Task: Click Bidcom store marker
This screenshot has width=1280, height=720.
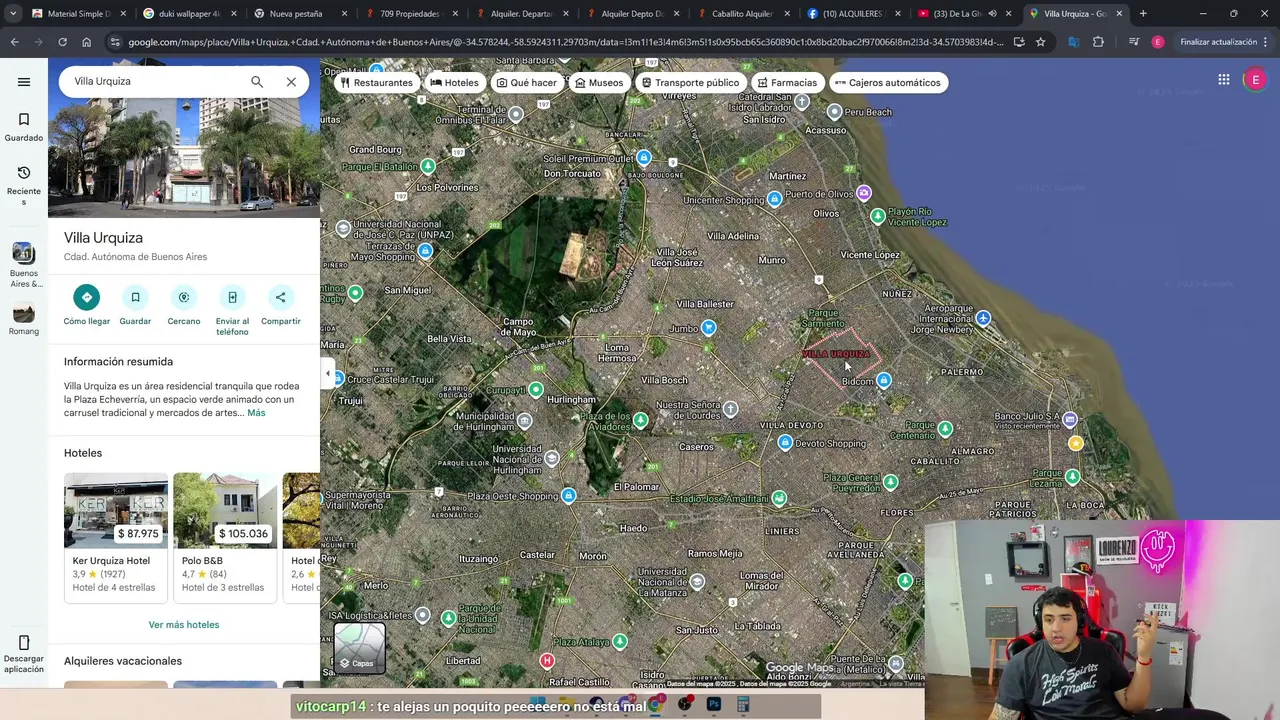Action: (883, 381)
